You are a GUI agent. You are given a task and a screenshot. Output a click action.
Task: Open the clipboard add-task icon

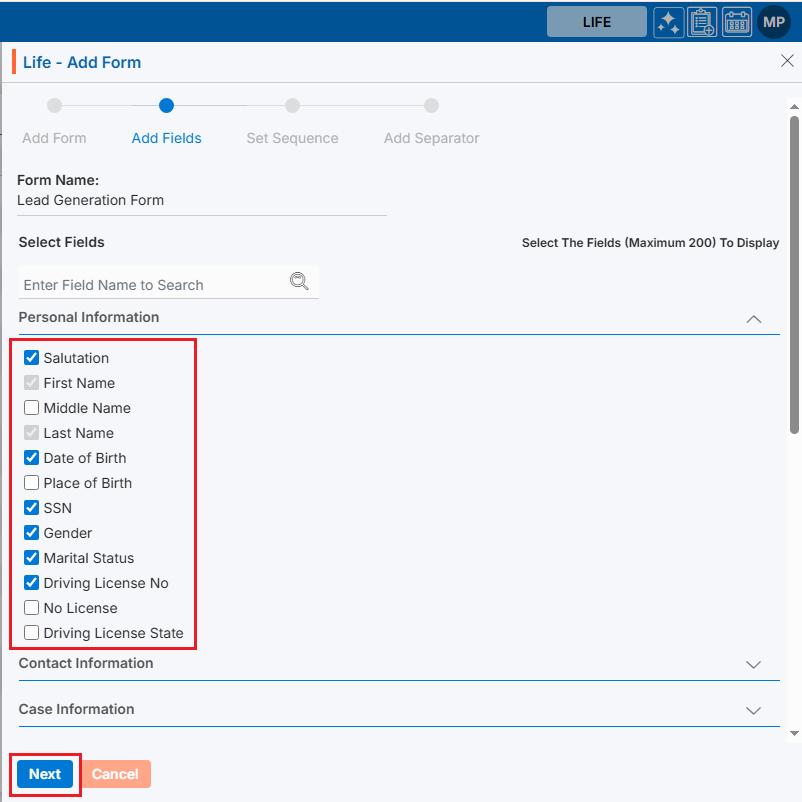[x=702, y=22]
